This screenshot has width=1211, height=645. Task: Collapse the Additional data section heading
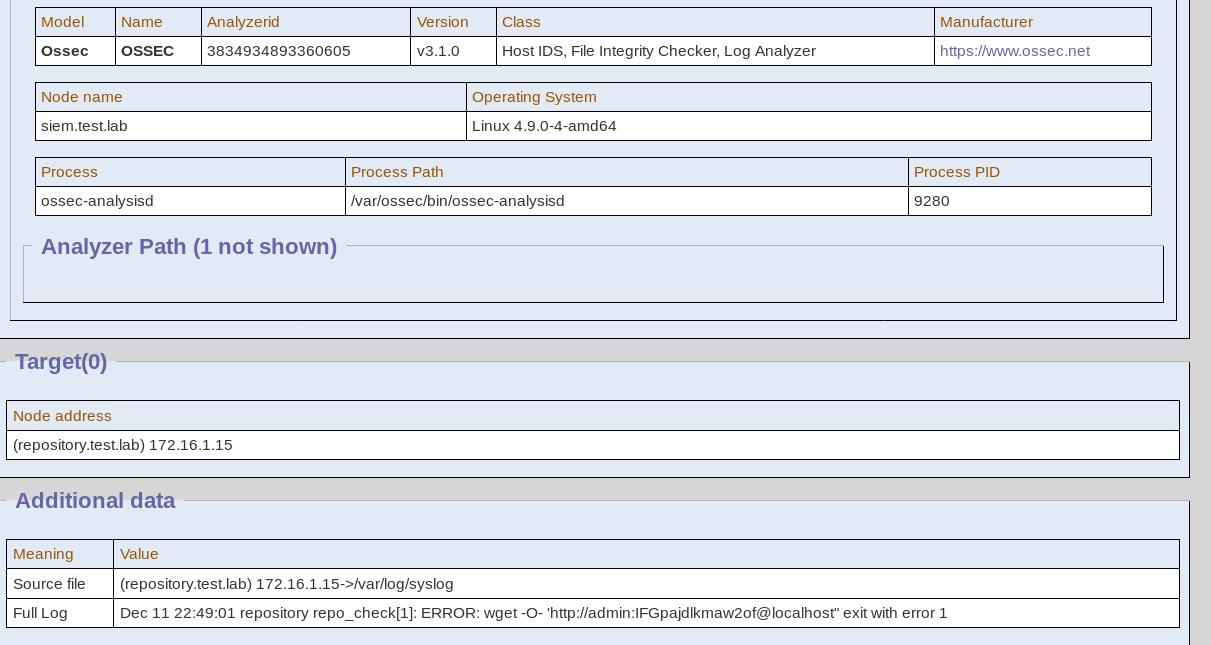95,501
